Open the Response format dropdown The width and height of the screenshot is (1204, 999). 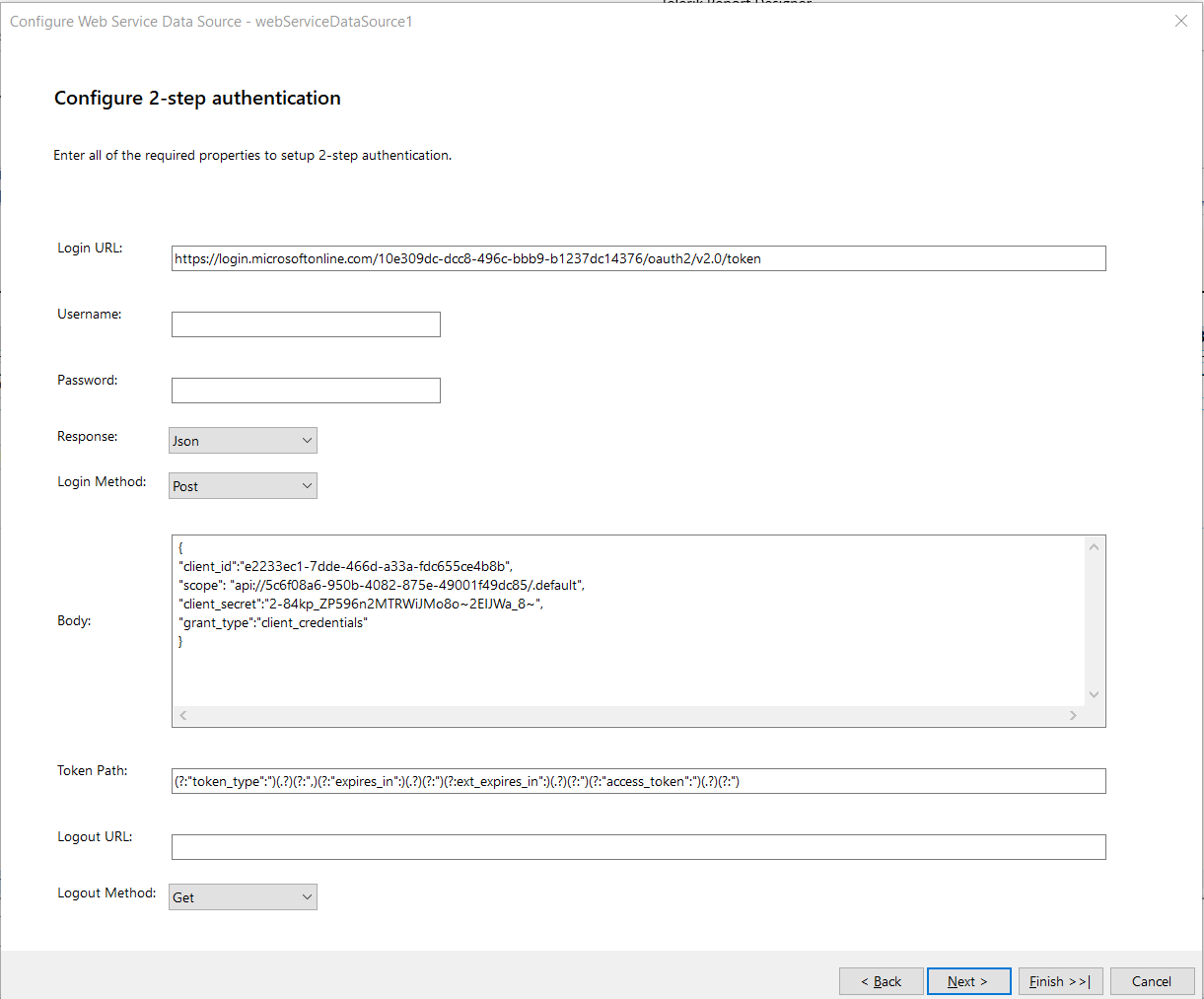pyautogui.click(x=243, y=441)
